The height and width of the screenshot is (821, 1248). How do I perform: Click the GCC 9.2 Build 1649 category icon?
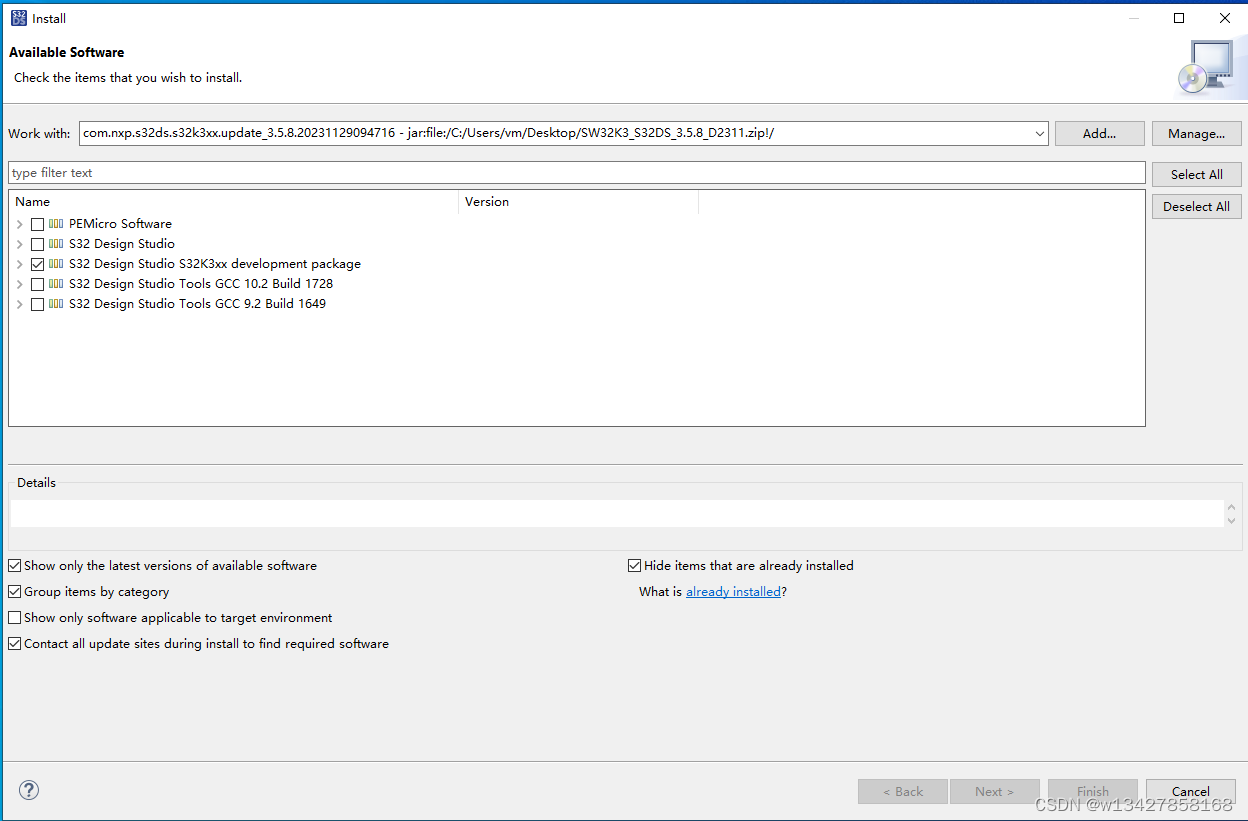click(56, 304)
